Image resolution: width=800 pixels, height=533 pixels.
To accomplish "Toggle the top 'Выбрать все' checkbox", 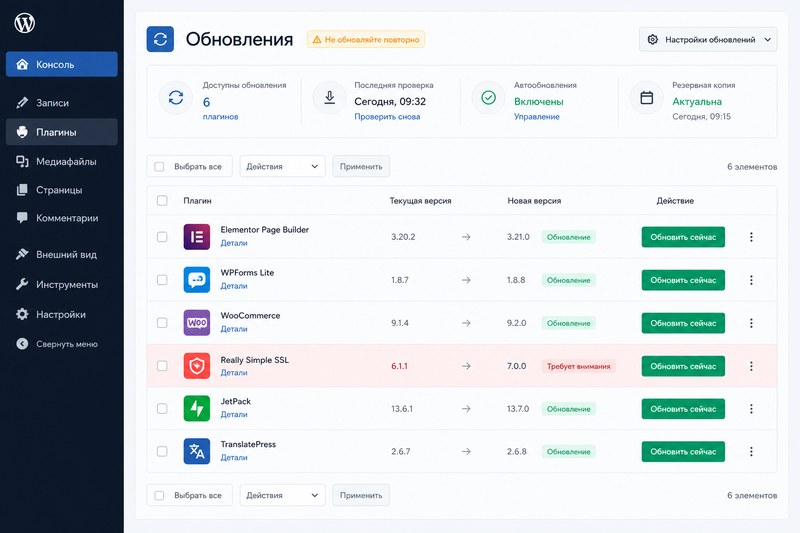I will [x=159, y=167].
